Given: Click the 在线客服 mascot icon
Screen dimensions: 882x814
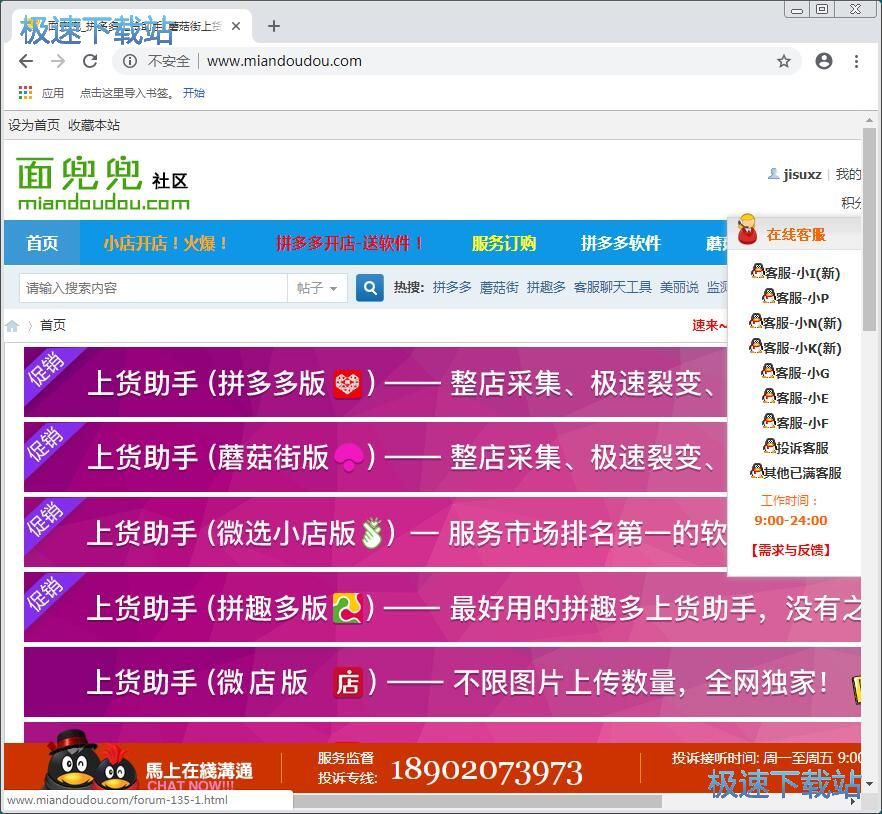Looking at the screenshot, I should (747, 230).
